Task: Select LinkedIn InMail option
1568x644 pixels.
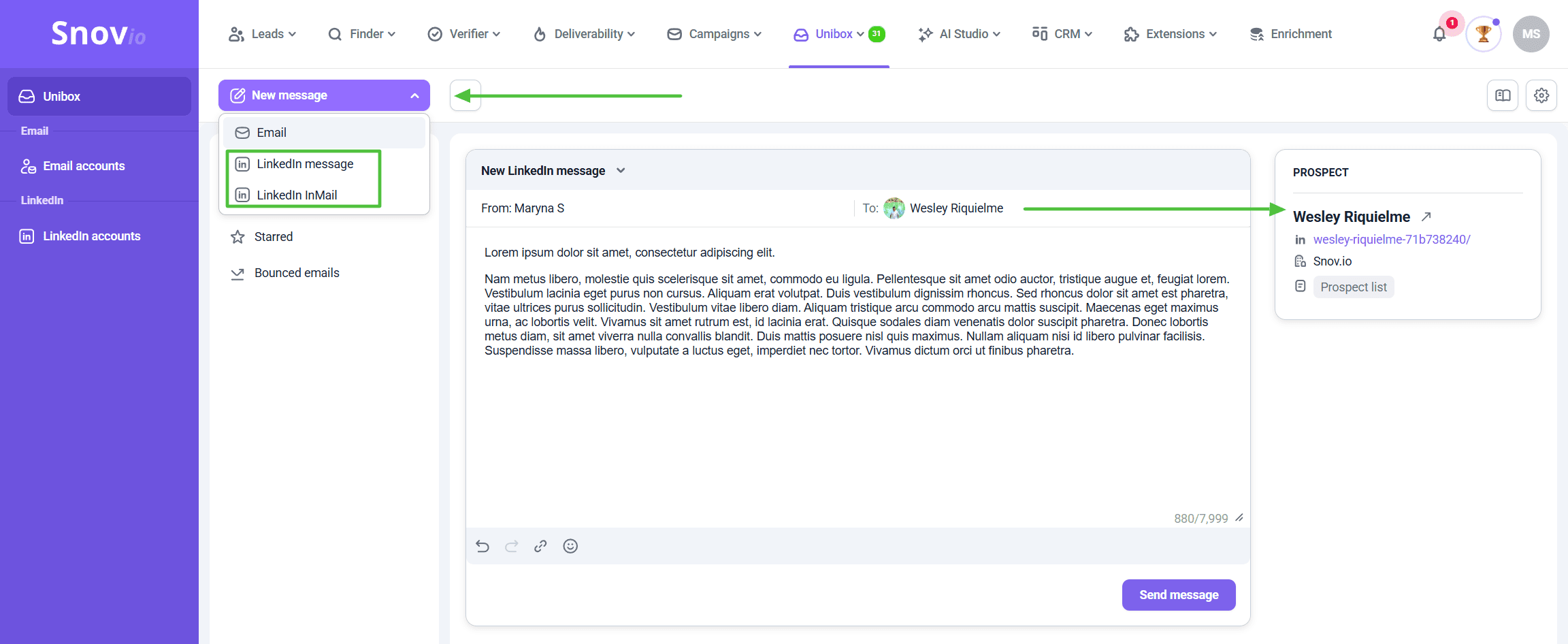Action: (297, 195)
